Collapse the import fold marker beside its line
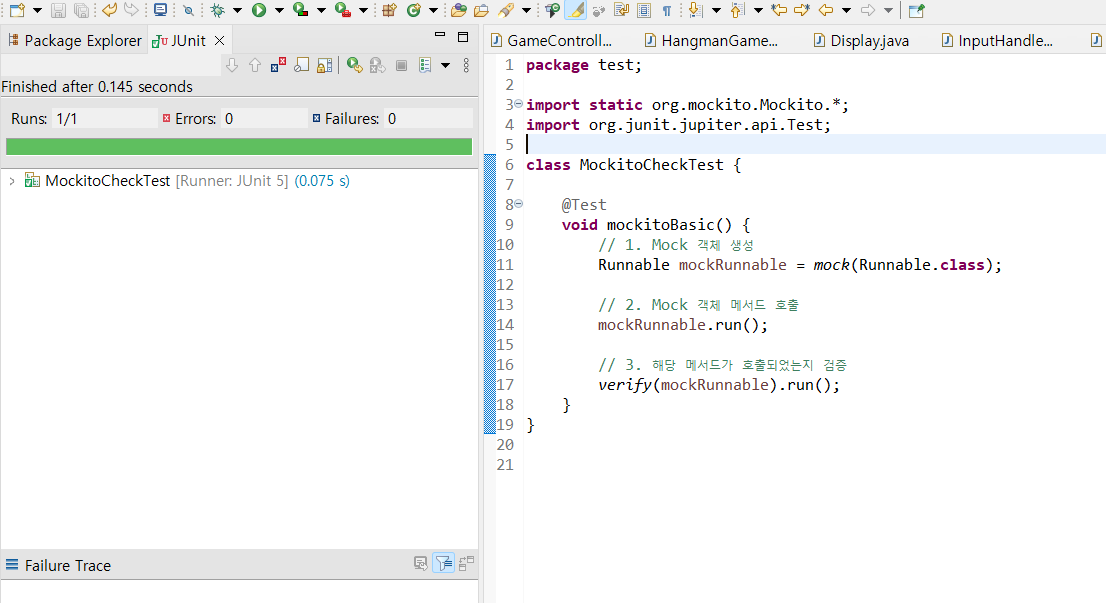This screenshot has height=603, width=1106. (518, 104)
